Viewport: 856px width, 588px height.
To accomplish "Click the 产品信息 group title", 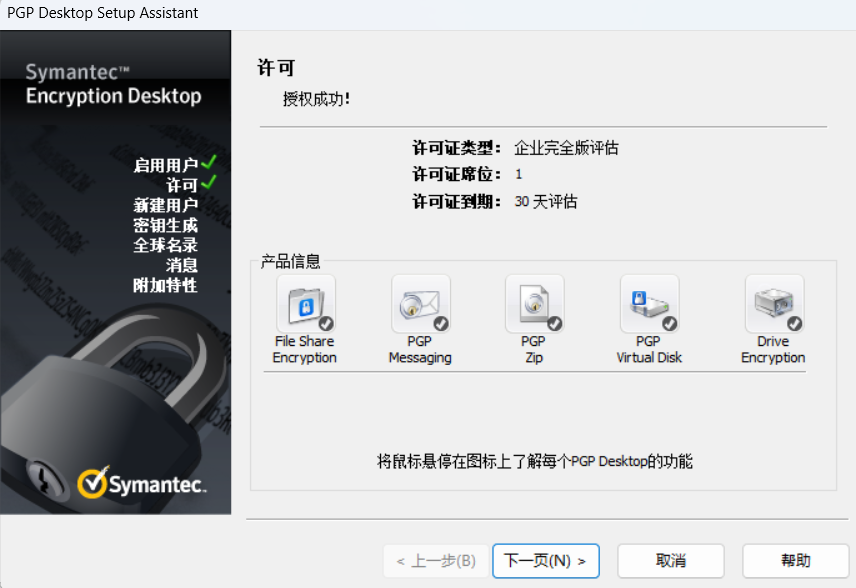I will pyautogui.click(x=290, y=262).
